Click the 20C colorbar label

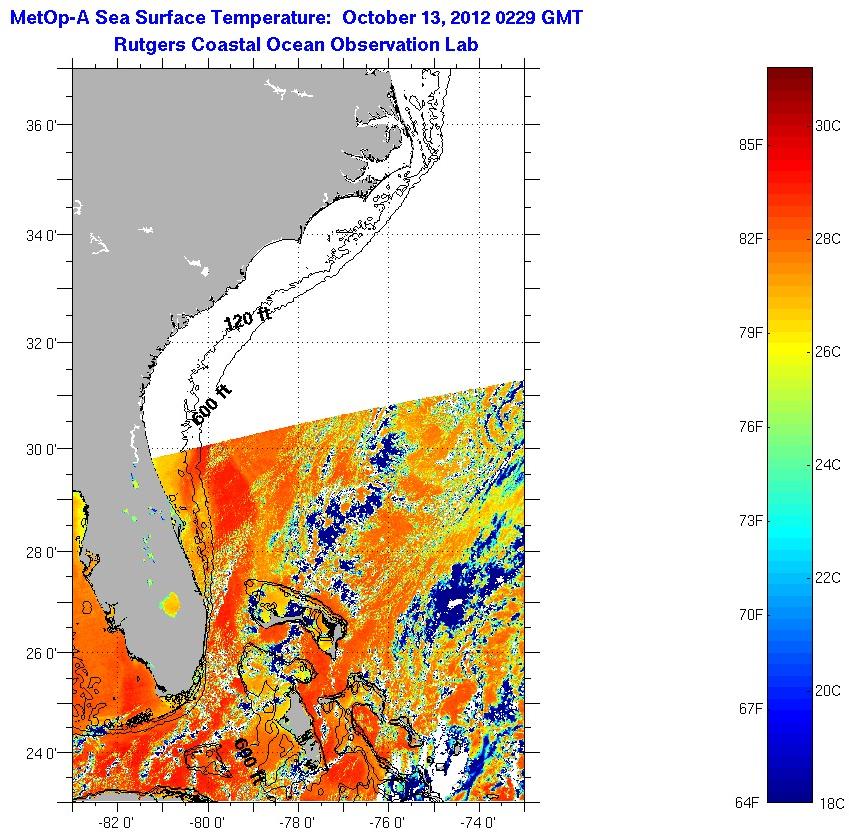828,691
